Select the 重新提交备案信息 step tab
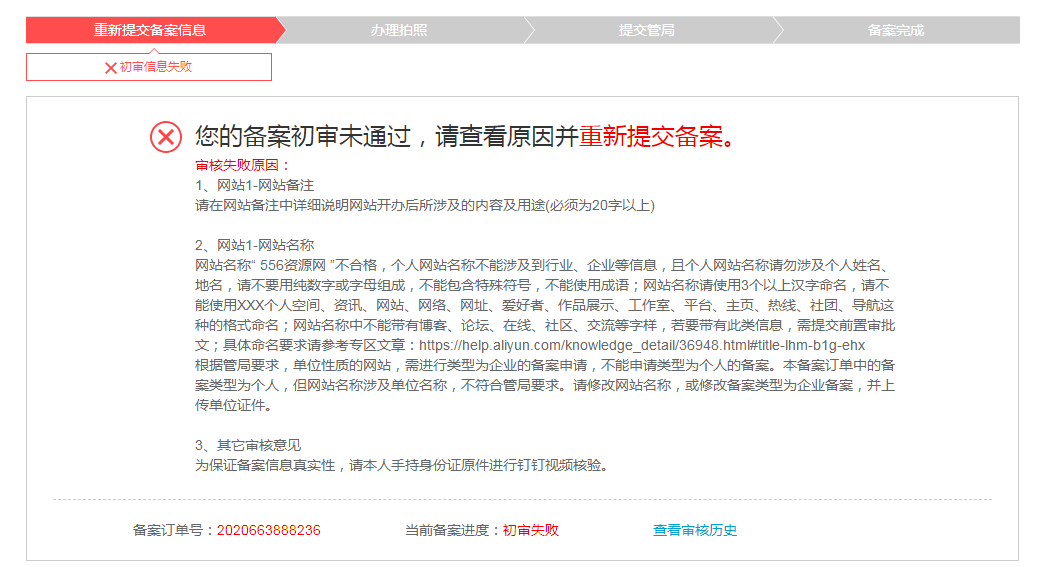The width and height of the screenshot is (1060, 567). pos(150,30)
